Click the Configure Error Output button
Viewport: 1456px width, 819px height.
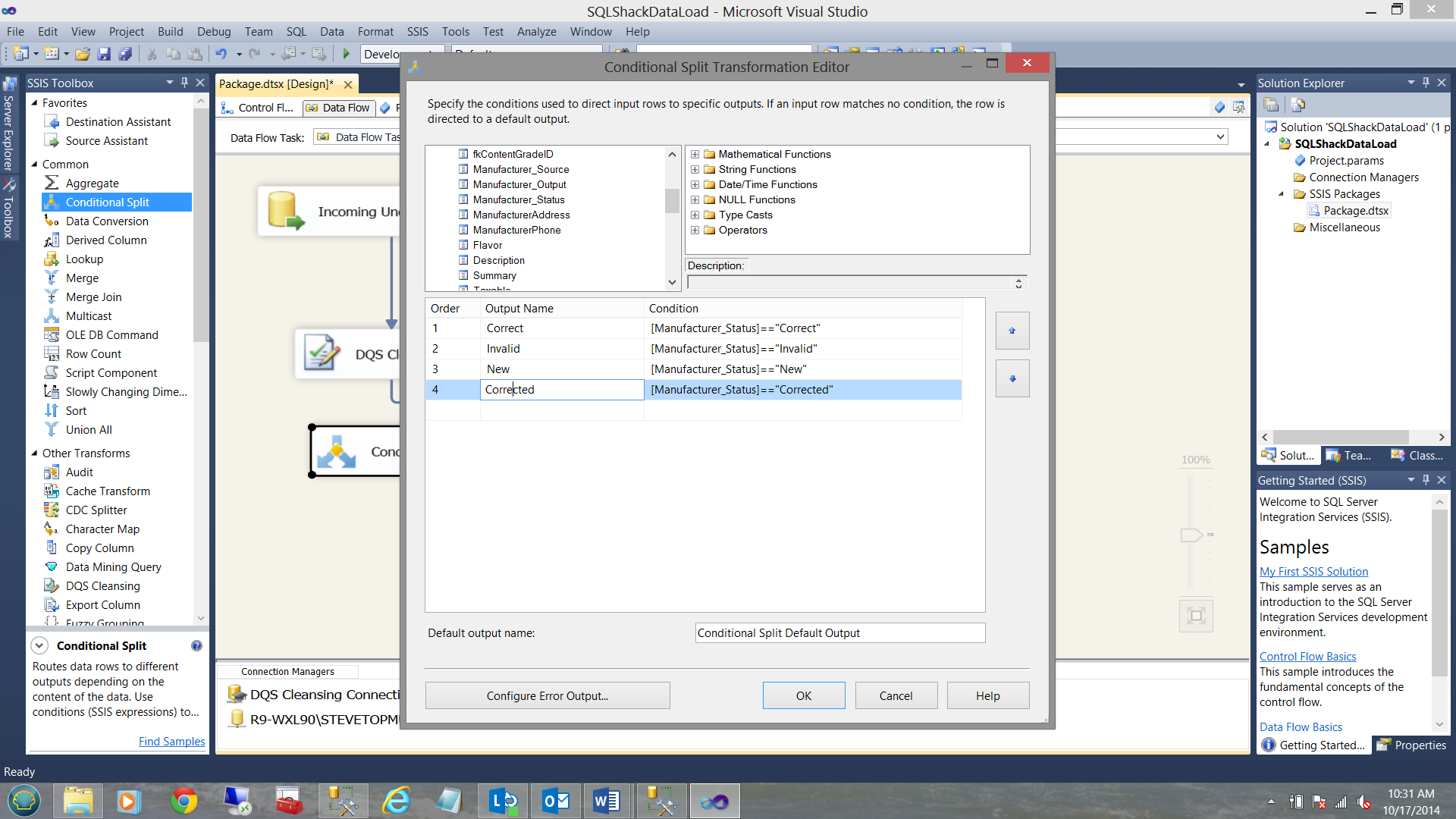coord(547,695)
